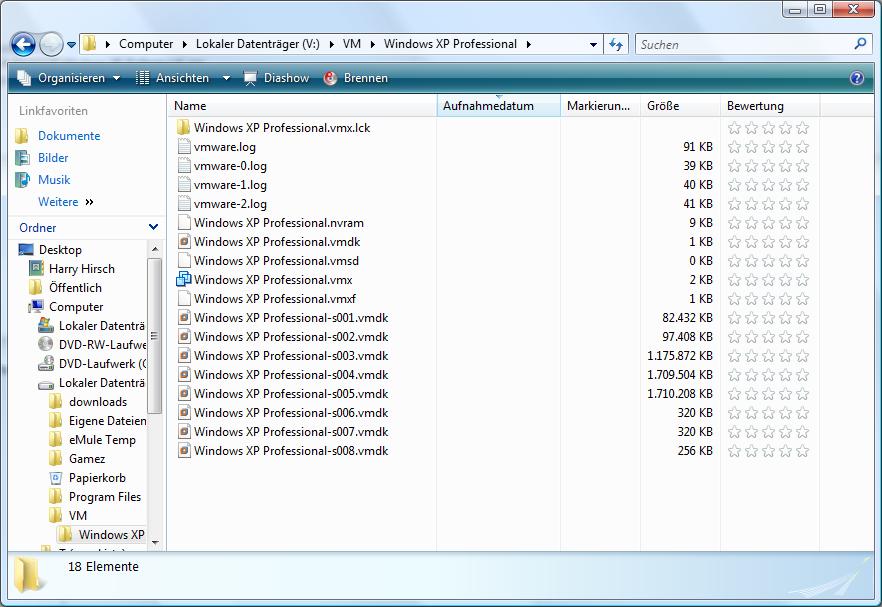Click the Ansichten button

pyautogui.click(x=173, y=78)
